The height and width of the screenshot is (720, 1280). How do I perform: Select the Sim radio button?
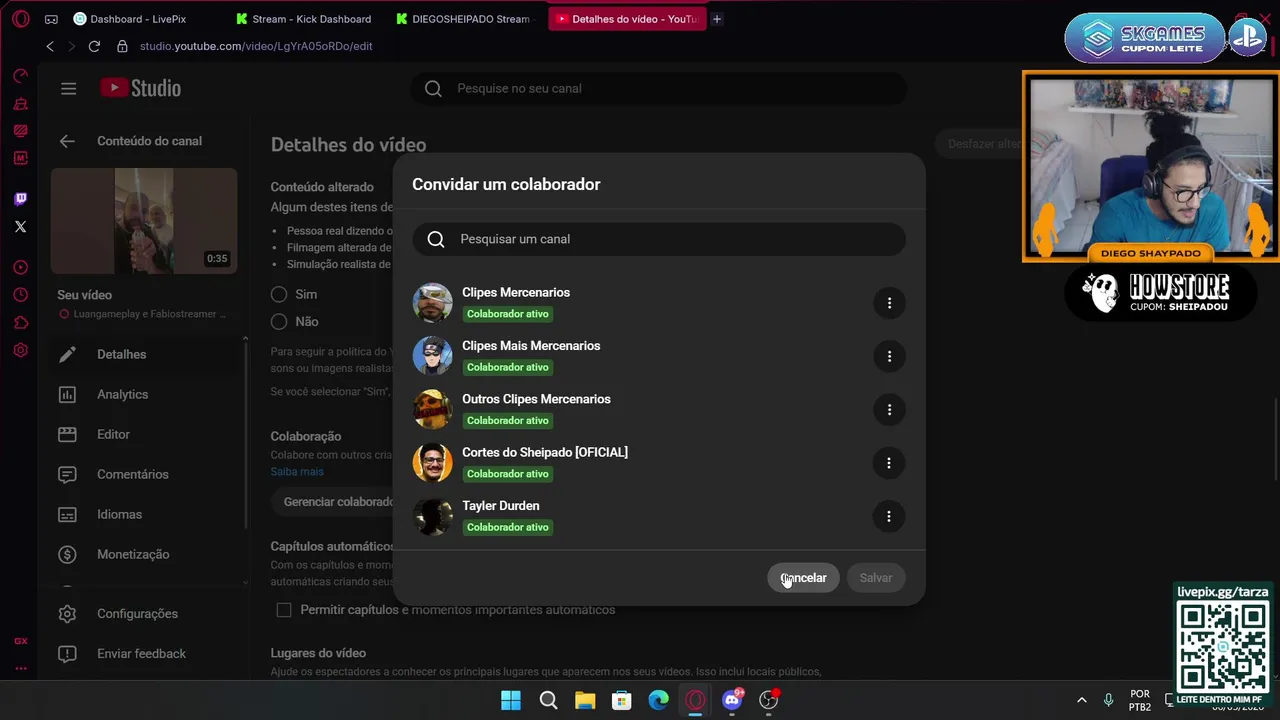click(x=279, y=294)
